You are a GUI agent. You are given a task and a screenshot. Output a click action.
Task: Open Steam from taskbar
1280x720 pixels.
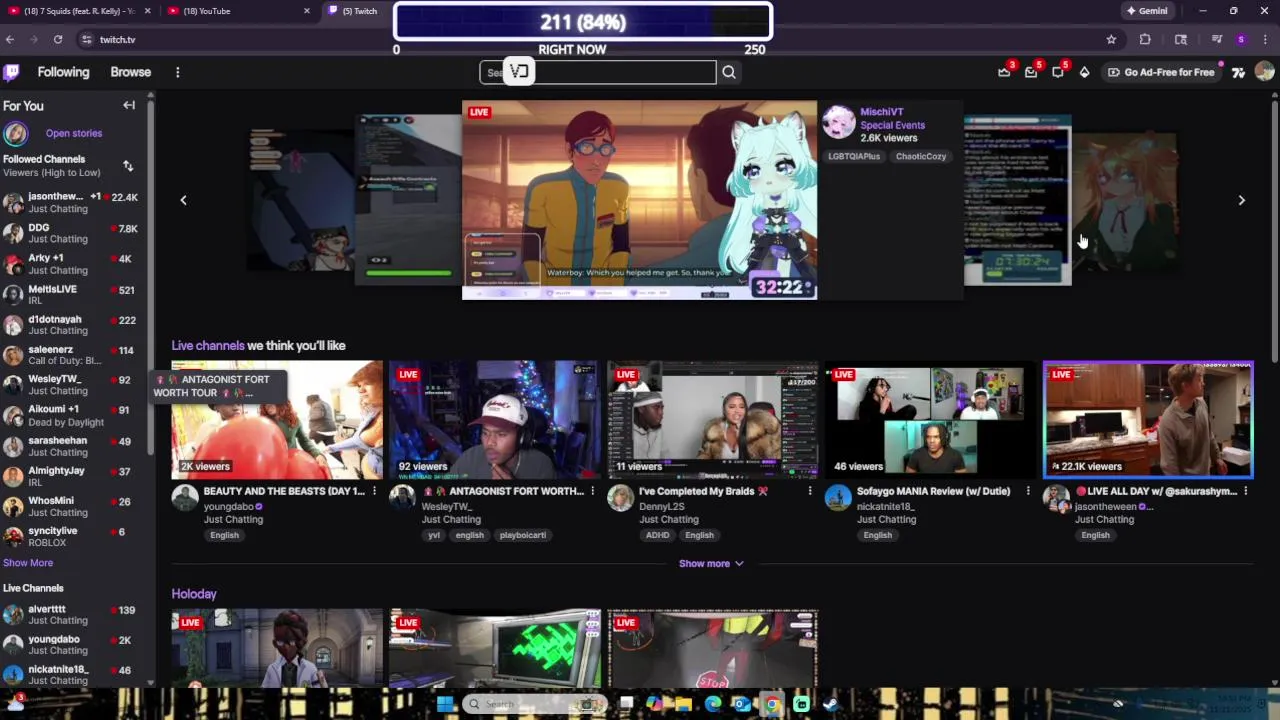(x=830, y=704)
